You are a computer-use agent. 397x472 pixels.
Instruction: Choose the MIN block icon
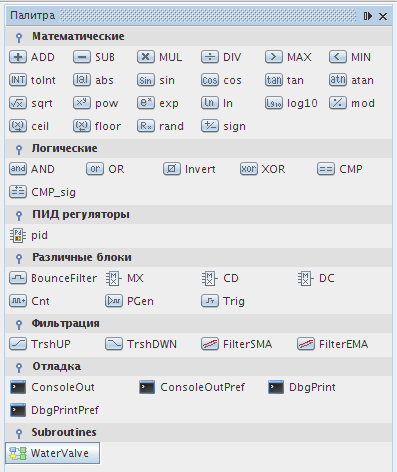[x=338, y=57]
